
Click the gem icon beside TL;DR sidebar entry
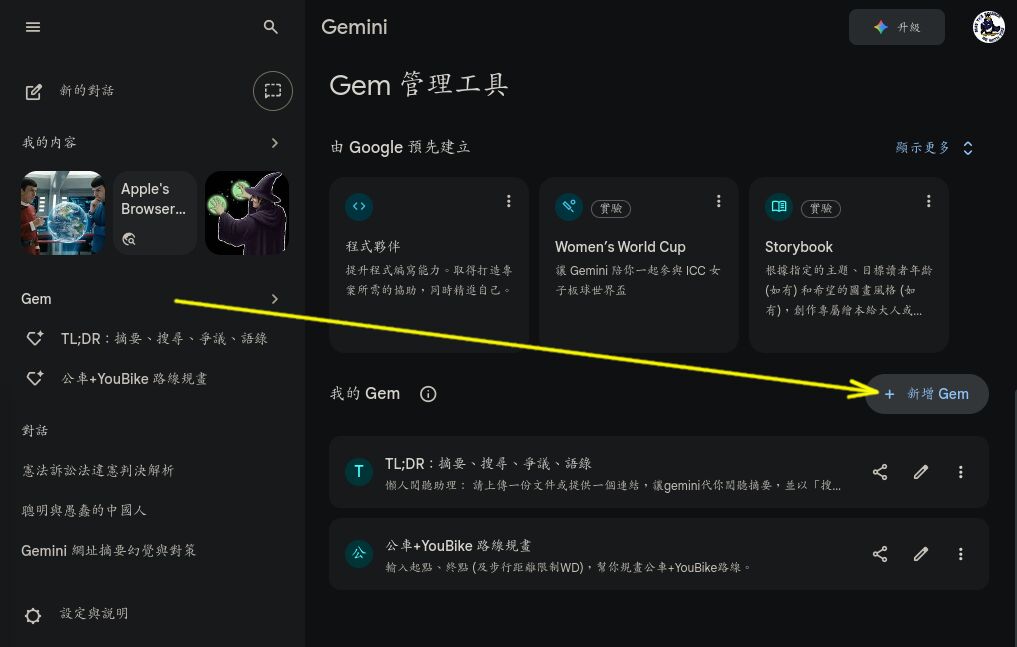[33, 338]
